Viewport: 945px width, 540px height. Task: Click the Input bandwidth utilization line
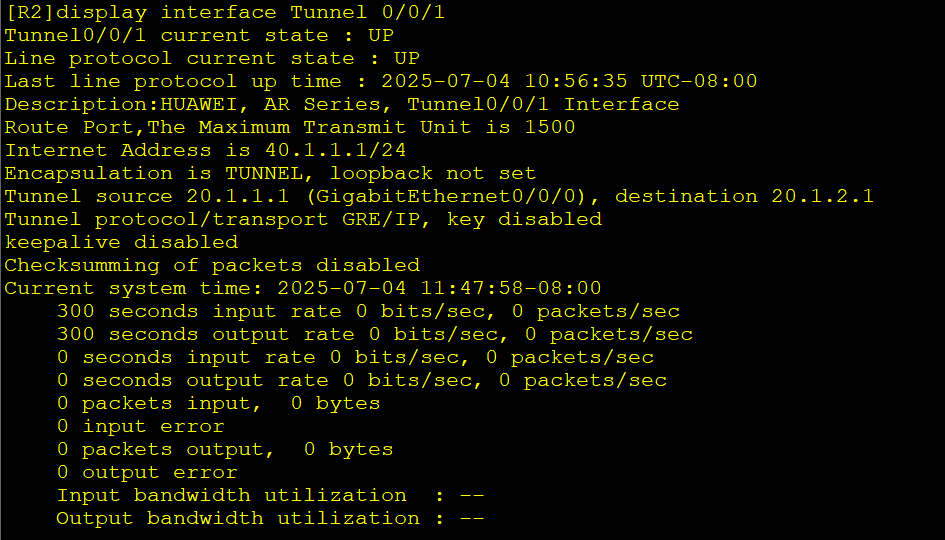coord(271,495)
